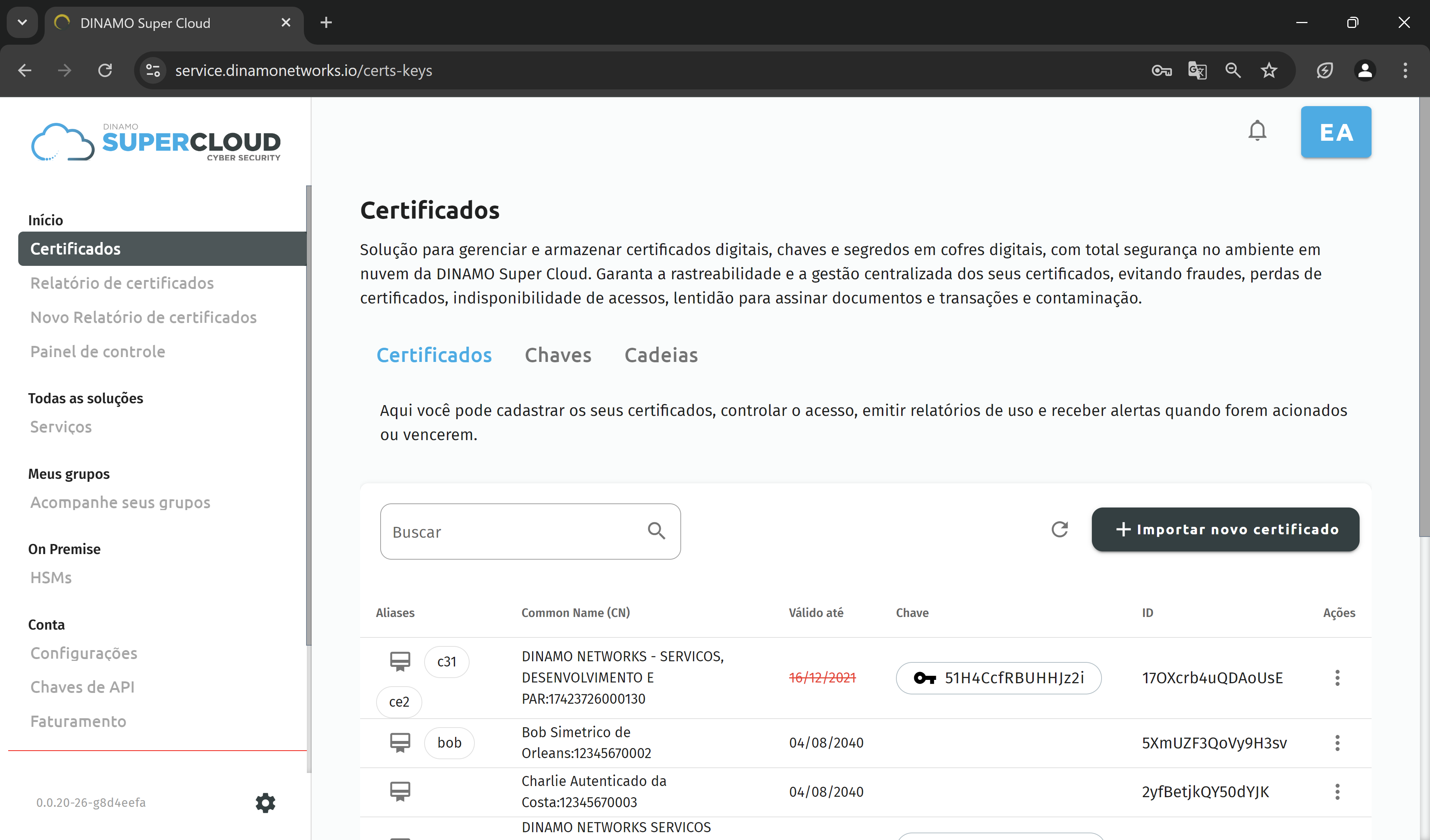Click the bob alias chip
Screen dimensions: 1430x840
(x=449, y=743)
